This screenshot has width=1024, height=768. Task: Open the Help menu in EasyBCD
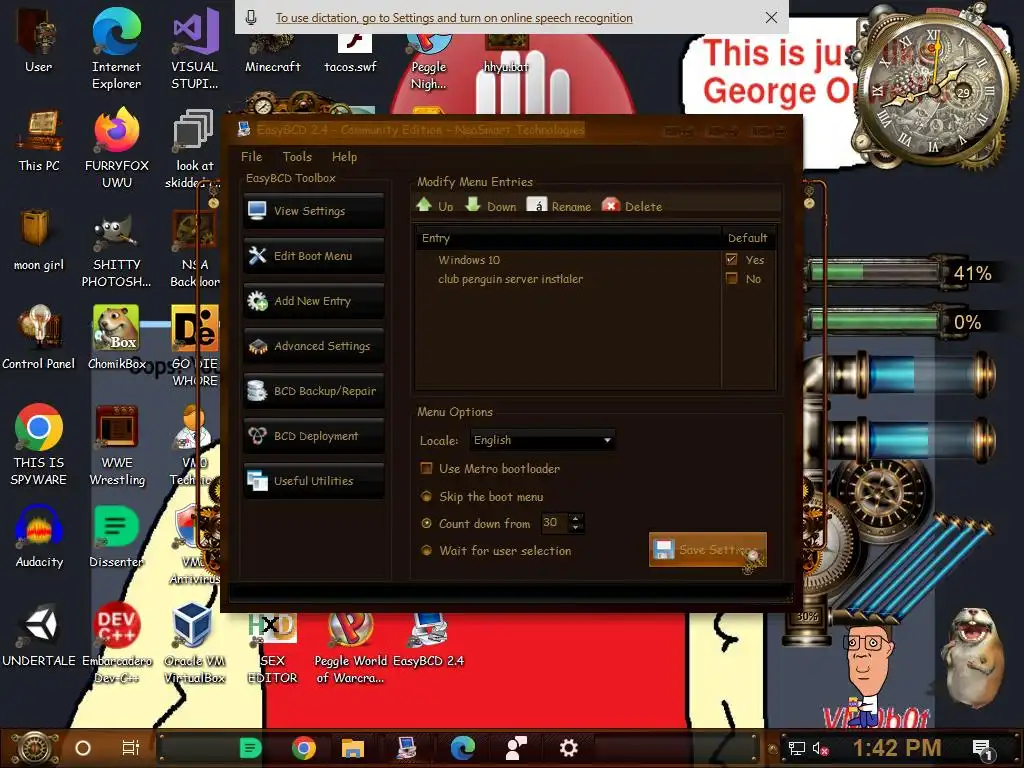pos(344,157)
